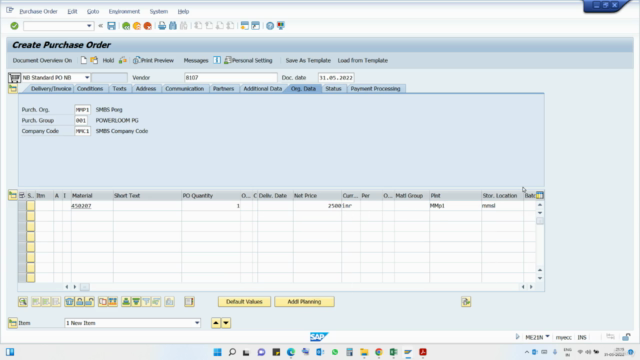Expand the Item detail section icon

[13, 323]
